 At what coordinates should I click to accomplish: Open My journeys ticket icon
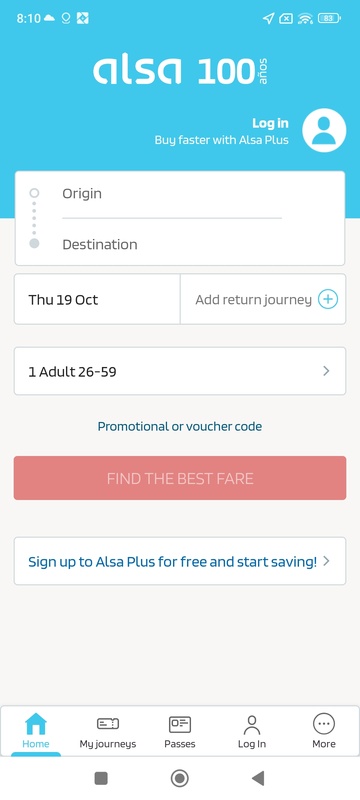[x=108, y=723]
